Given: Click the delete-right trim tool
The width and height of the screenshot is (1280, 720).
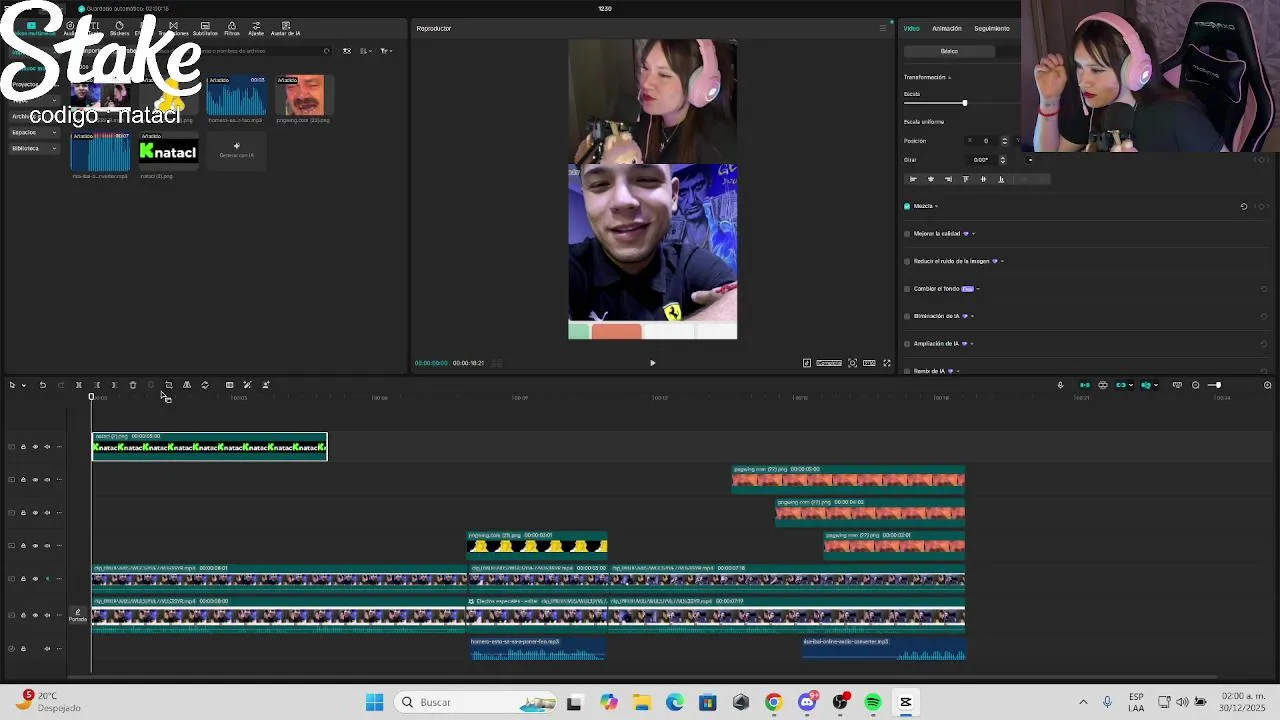Looking at the screenshot, I should pos(114,385).
